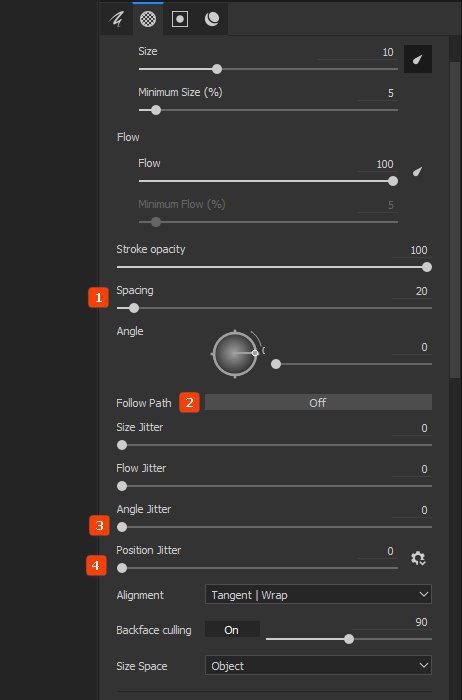Screen dimensions: 462x700
Task: Click the Stroke opacity label
Action: [151, 250]
